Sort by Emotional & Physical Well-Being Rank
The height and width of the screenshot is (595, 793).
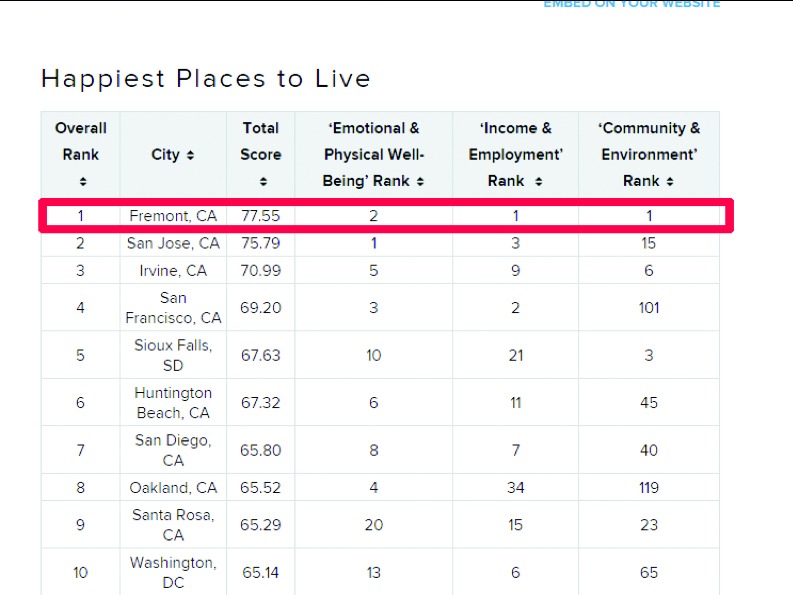click(x=420, y=181)
